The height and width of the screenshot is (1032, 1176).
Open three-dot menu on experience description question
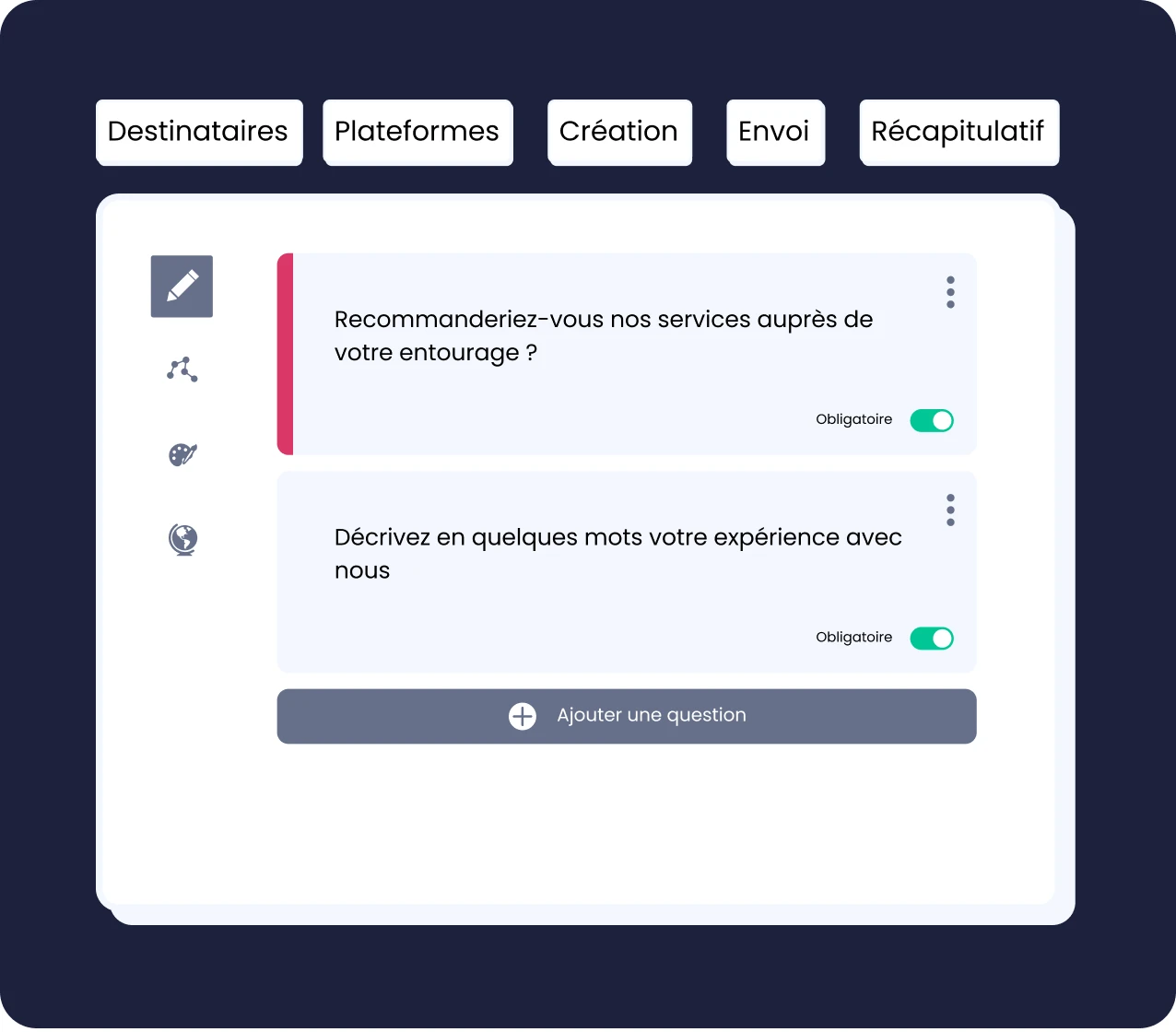(950, 510)
